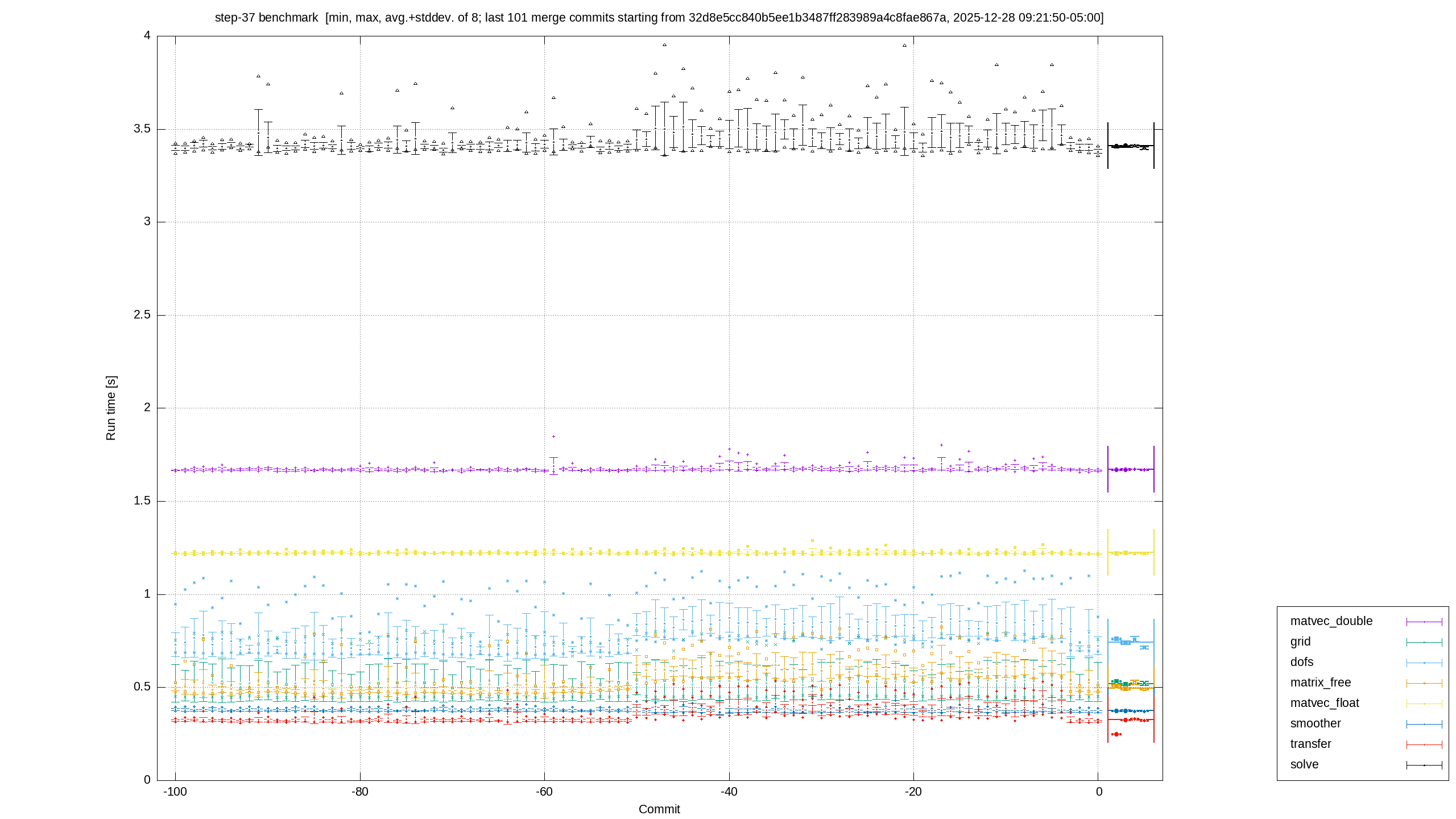
Task: Click the transfer legend line sample
Action: (x=1424, y=745)
